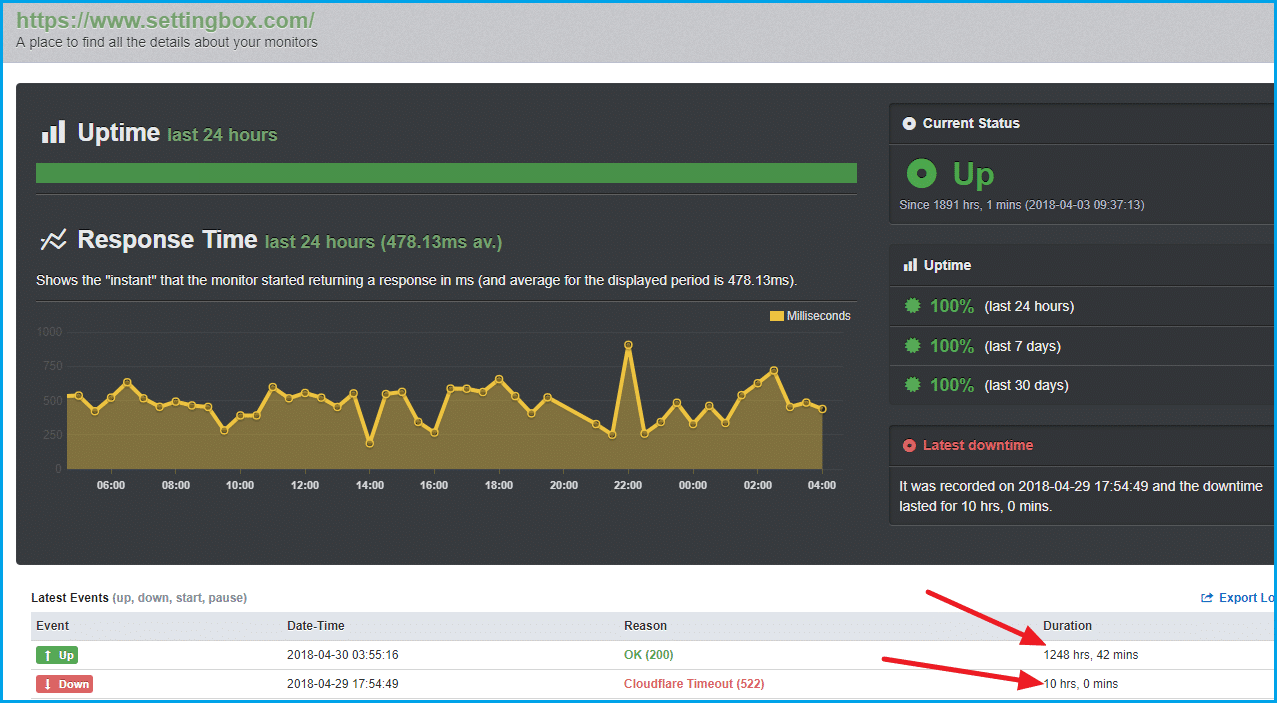Open the https://www.settingbox.com/ monitor link
Screen dimensions: 1277x703
coord(165,20)
